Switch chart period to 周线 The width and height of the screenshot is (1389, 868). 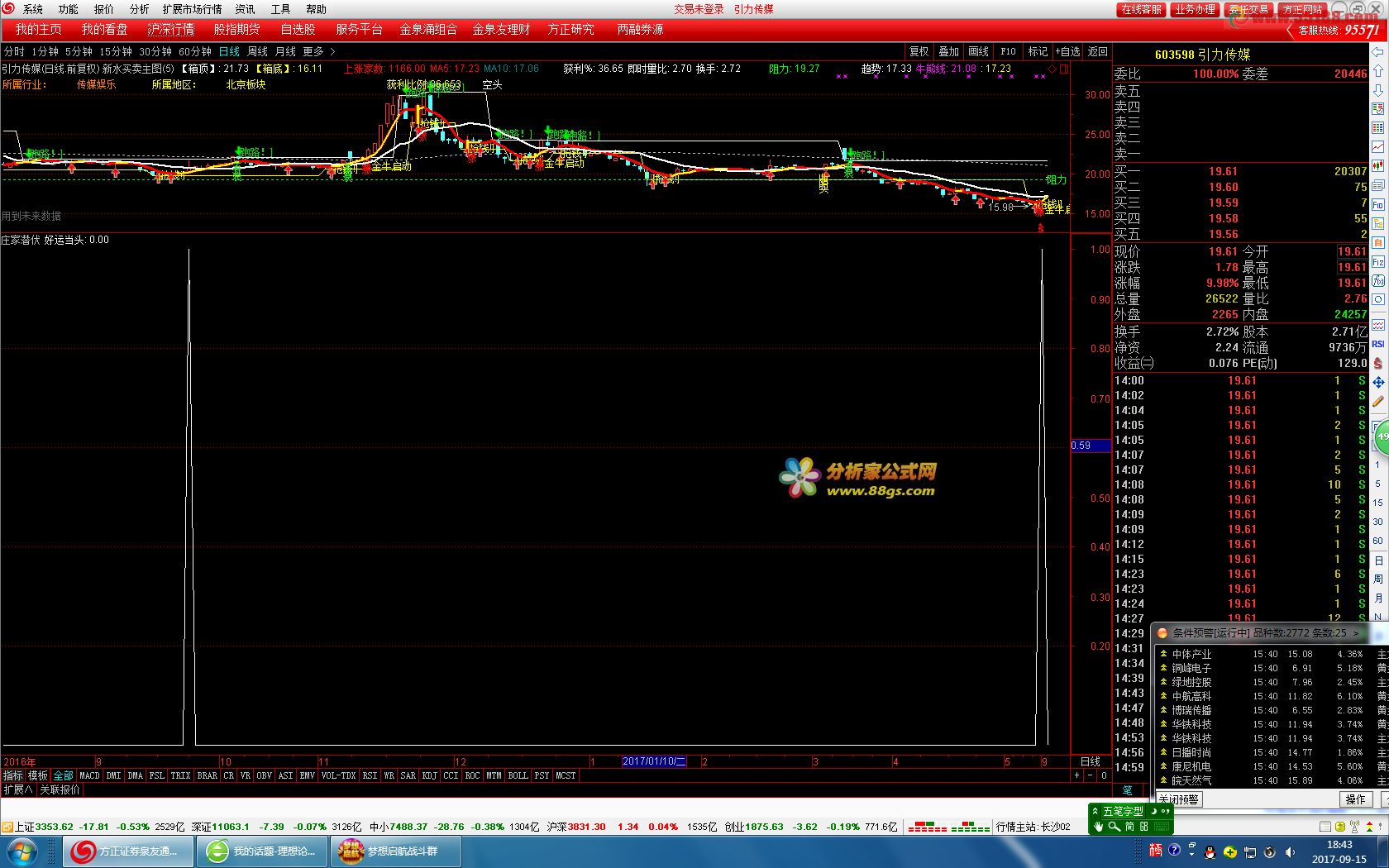257,51
